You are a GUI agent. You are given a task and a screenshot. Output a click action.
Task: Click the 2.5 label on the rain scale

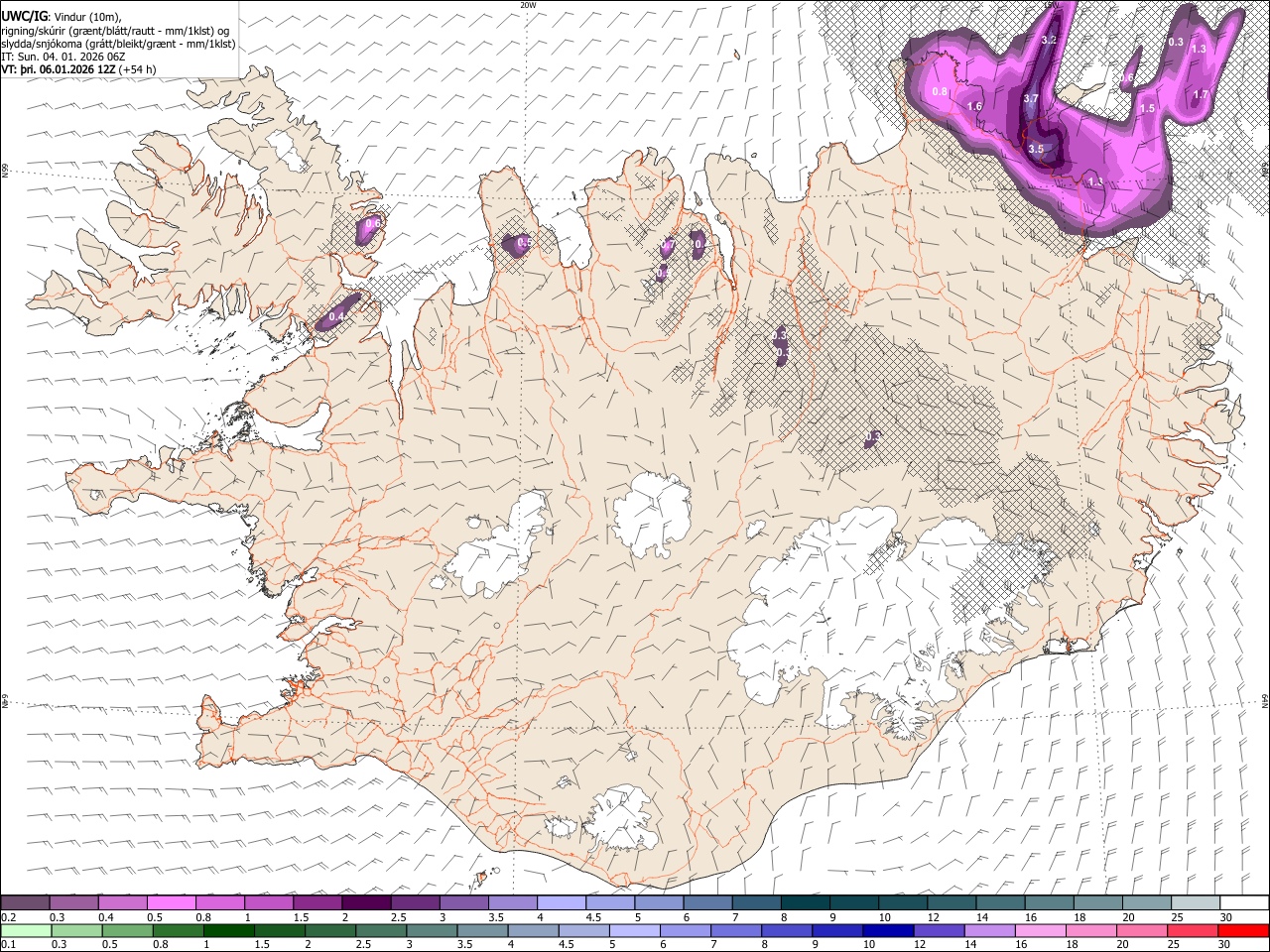coord(361,945)
